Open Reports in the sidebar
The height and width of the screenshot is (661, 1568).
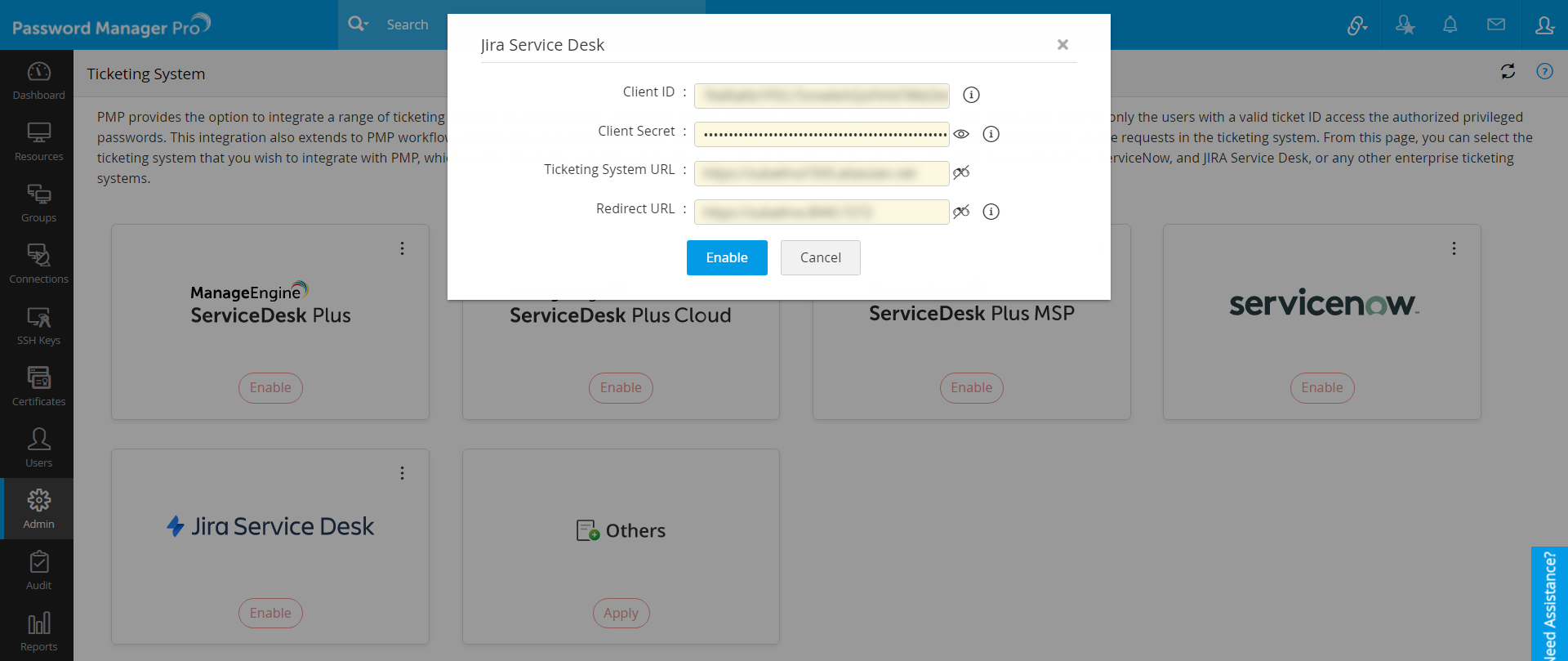click(38, 632)
